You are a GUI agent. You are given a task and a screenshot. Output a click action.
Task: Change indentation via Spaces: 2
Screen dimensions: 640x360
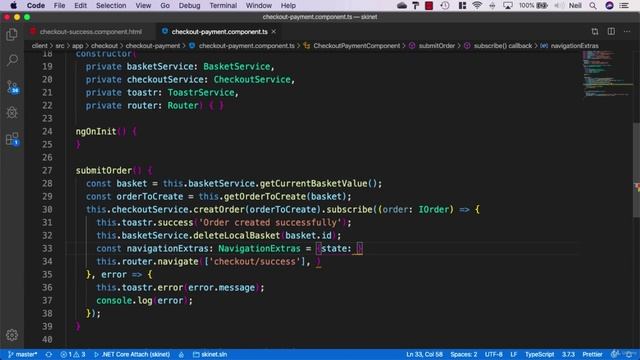(x=464, y=354)
